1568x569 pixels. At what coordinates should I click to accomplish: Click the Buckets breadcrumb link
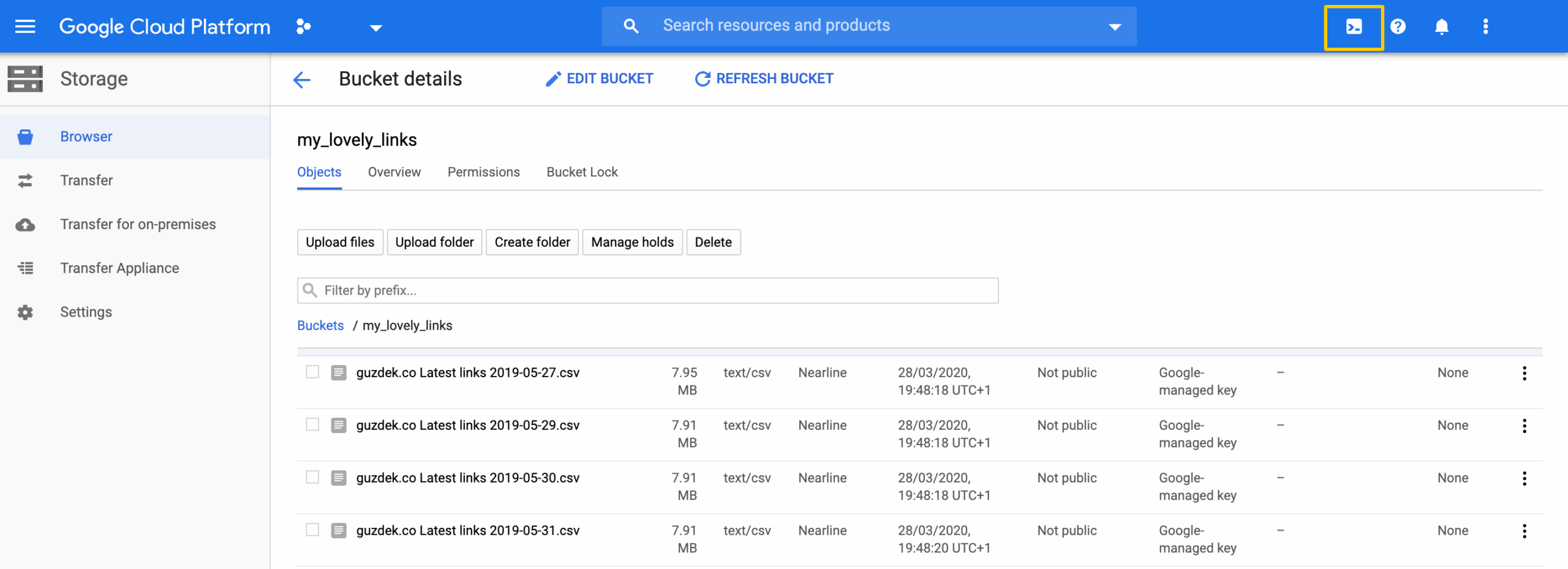point(320,326)
